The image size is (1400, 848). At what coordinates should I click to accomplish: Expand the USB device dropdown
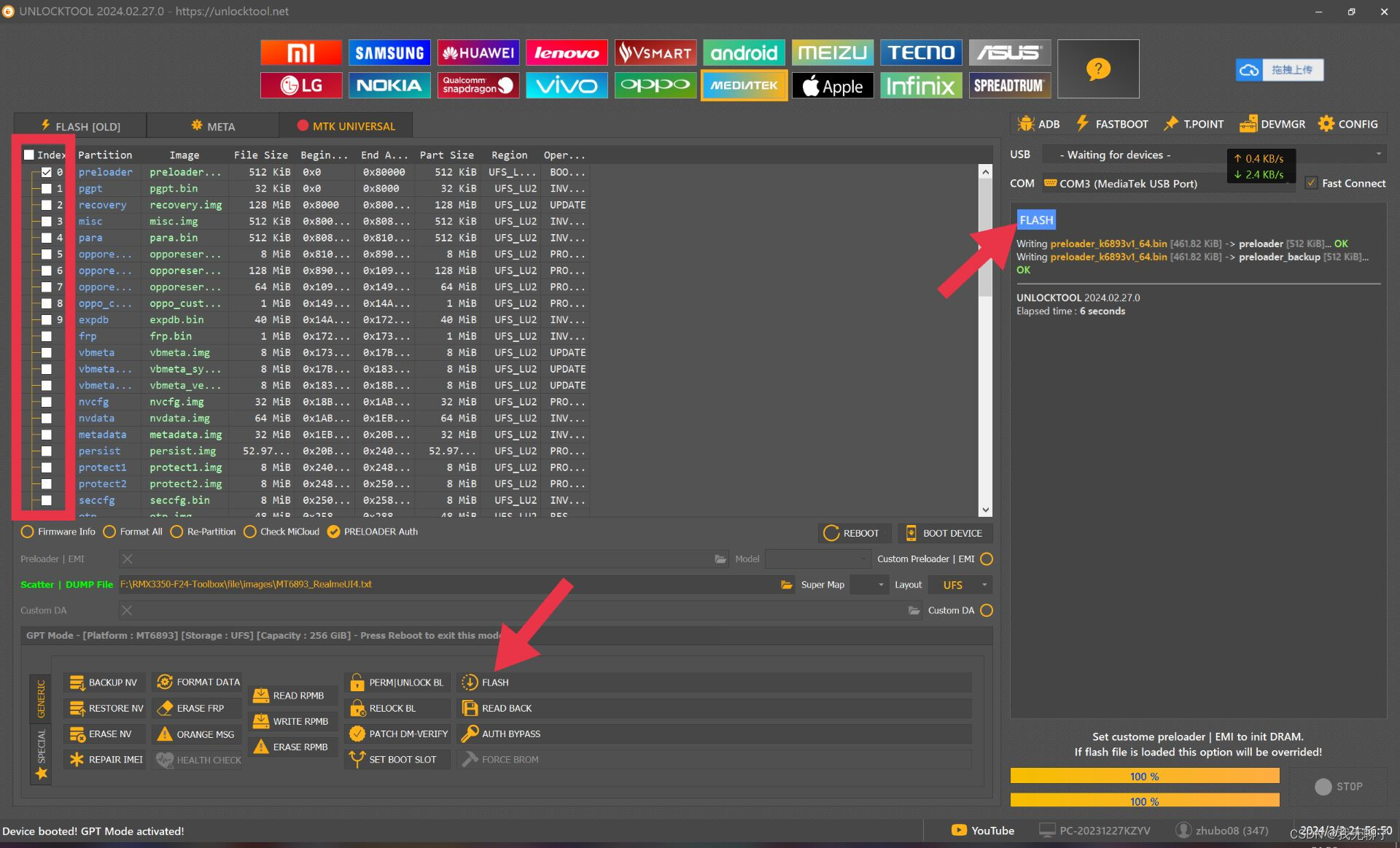tap(1377, 154)
